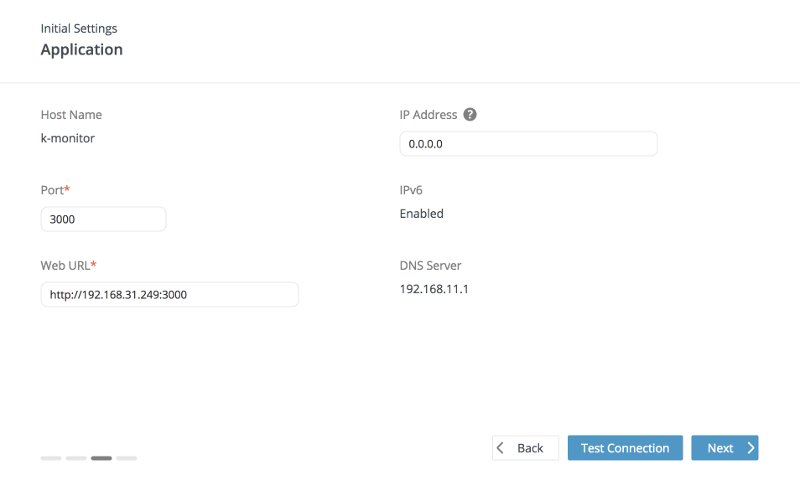Click the 'Web URL' label
Image resolution: width=800 pixels, height=501 pixels.
[68, 266]
